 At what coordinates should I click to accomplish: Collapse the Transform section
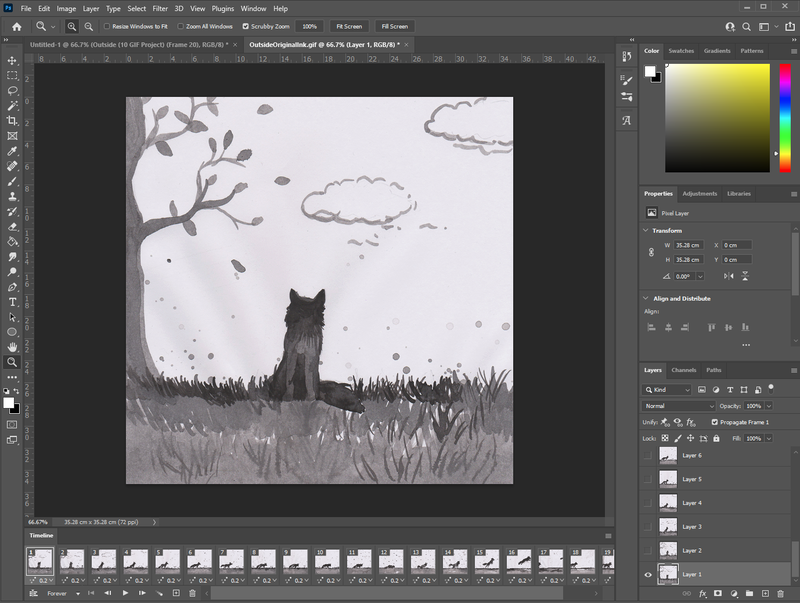click(645, 230)
